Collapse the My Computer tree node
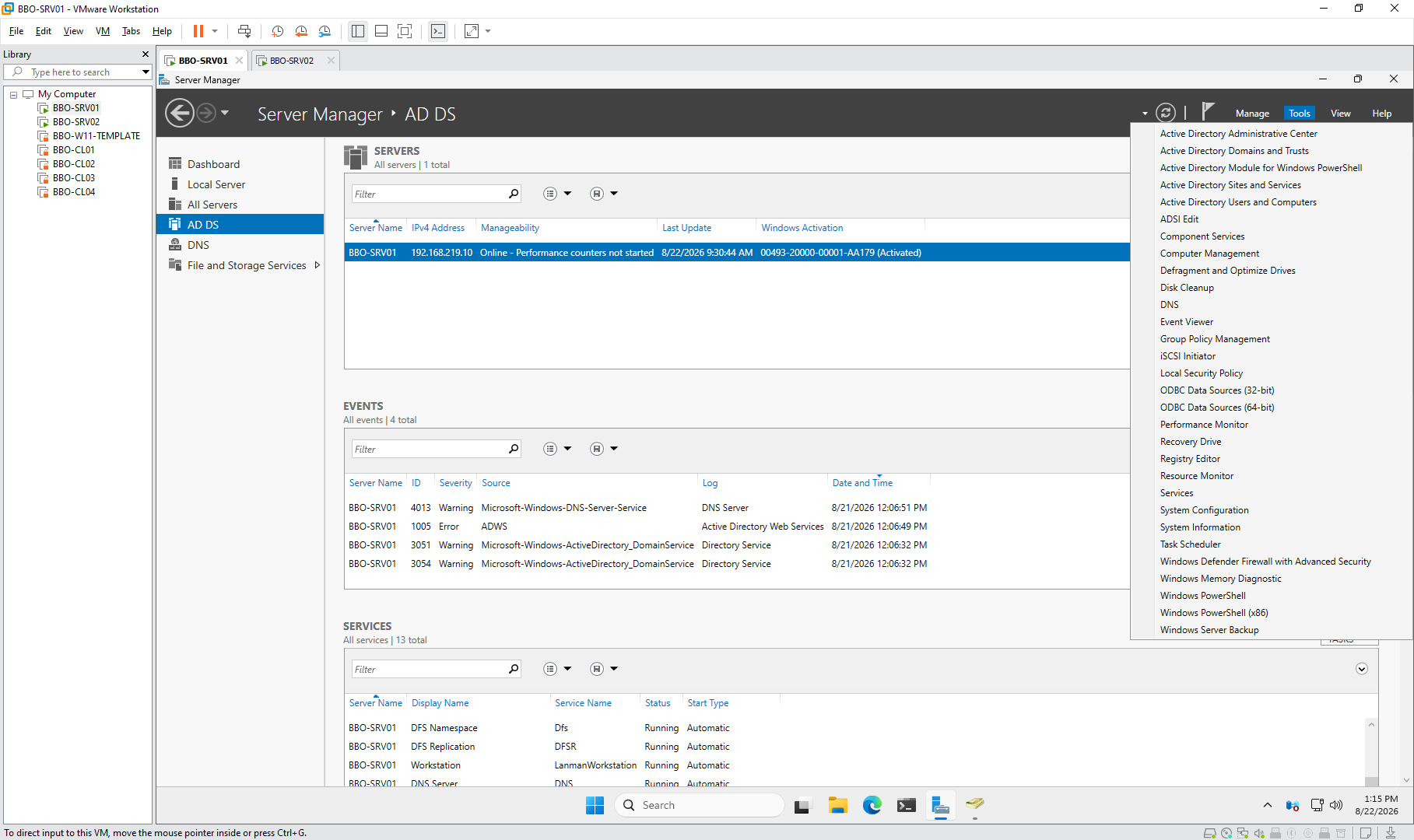 [x=13, y=94]
